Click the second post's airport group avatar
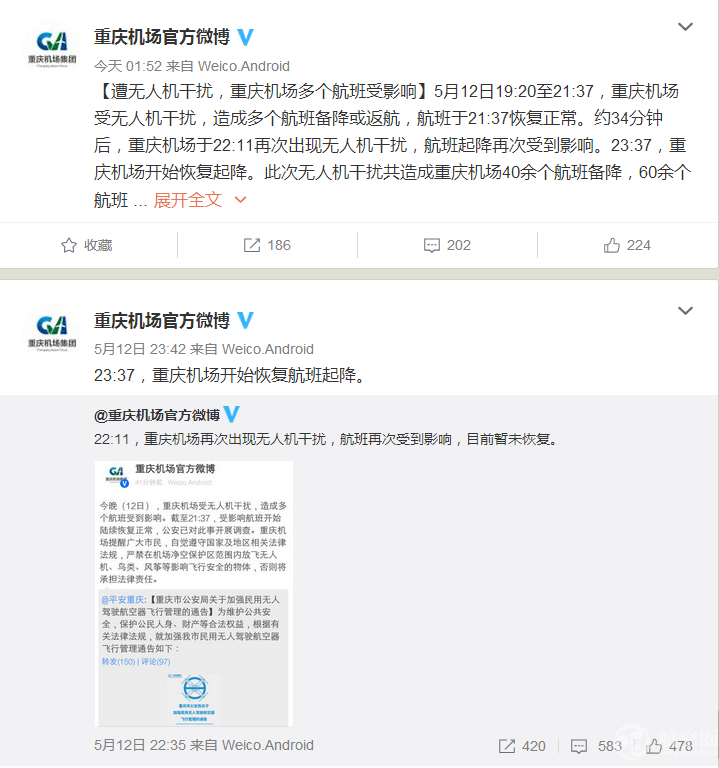 pyautogui.click(x=52, y=332)
